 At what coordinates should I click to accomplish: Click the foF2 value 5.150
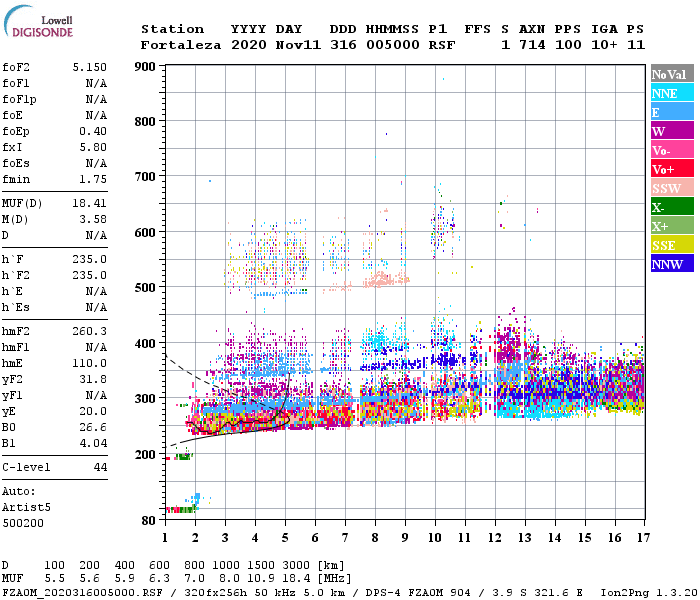tap(90, 67)
